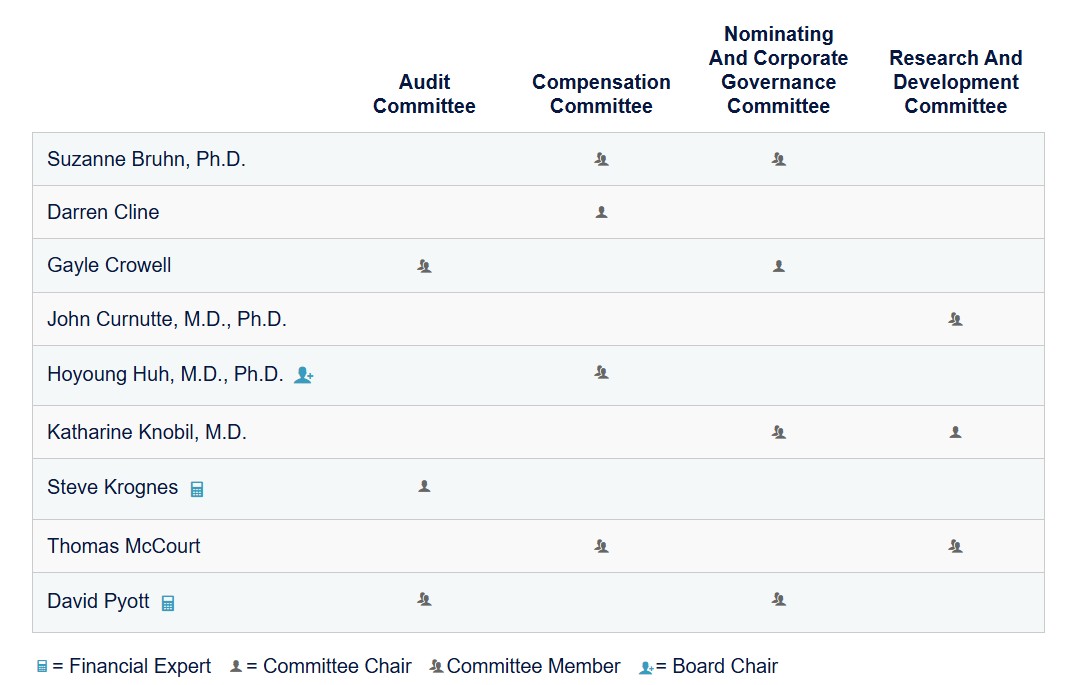
Task: Click Thomas McCourt's Compensation Committee member icon
Action: (x=602, y=546)
